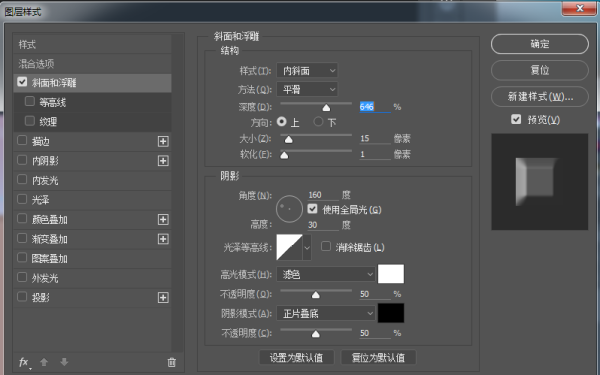Click the 复位 button
The width and height of the screenshot is (600, 375).
coord(540,70)
